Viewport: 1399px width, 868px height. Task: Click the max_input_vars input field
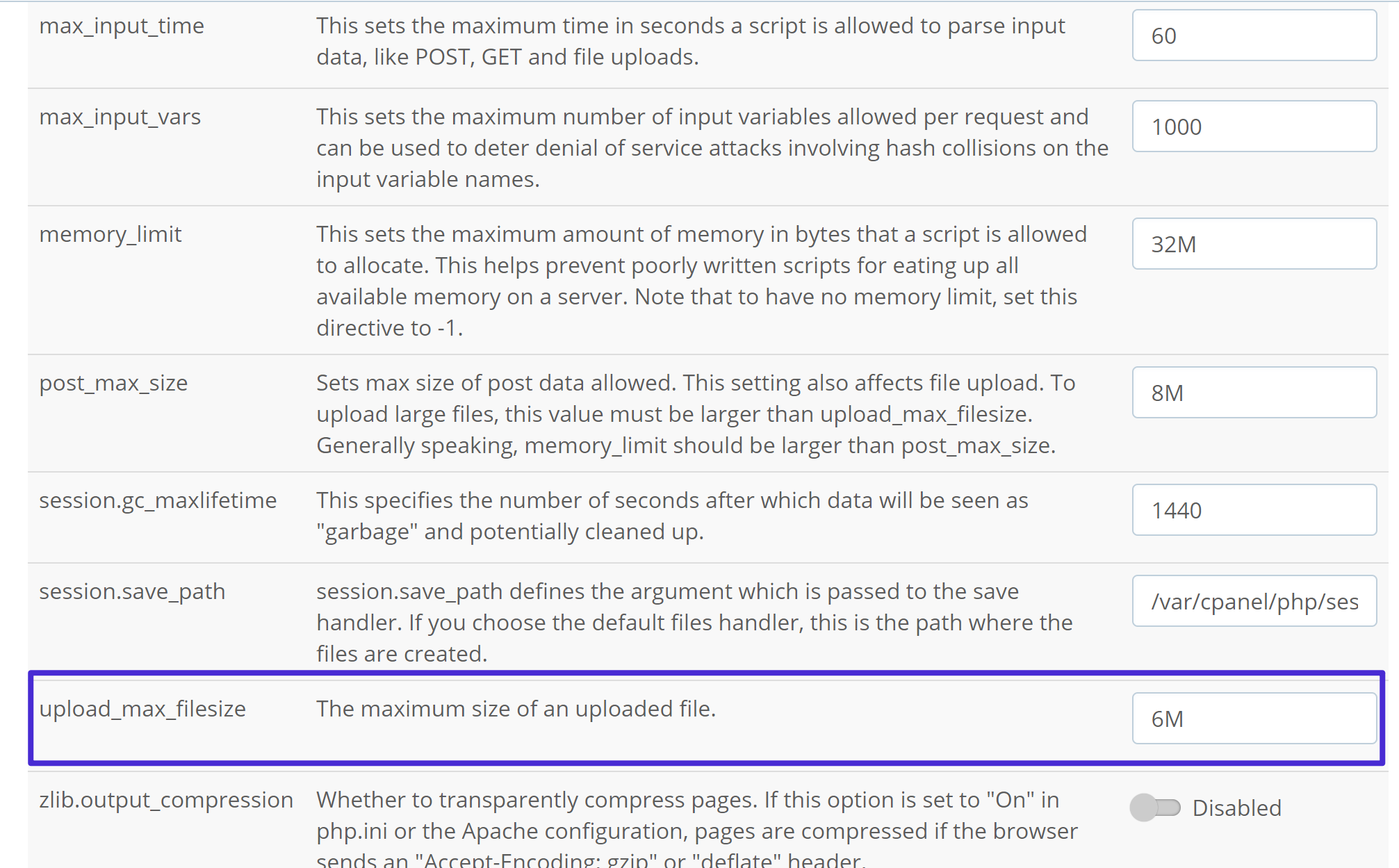pyautogui.click(x=1253, y=126)
